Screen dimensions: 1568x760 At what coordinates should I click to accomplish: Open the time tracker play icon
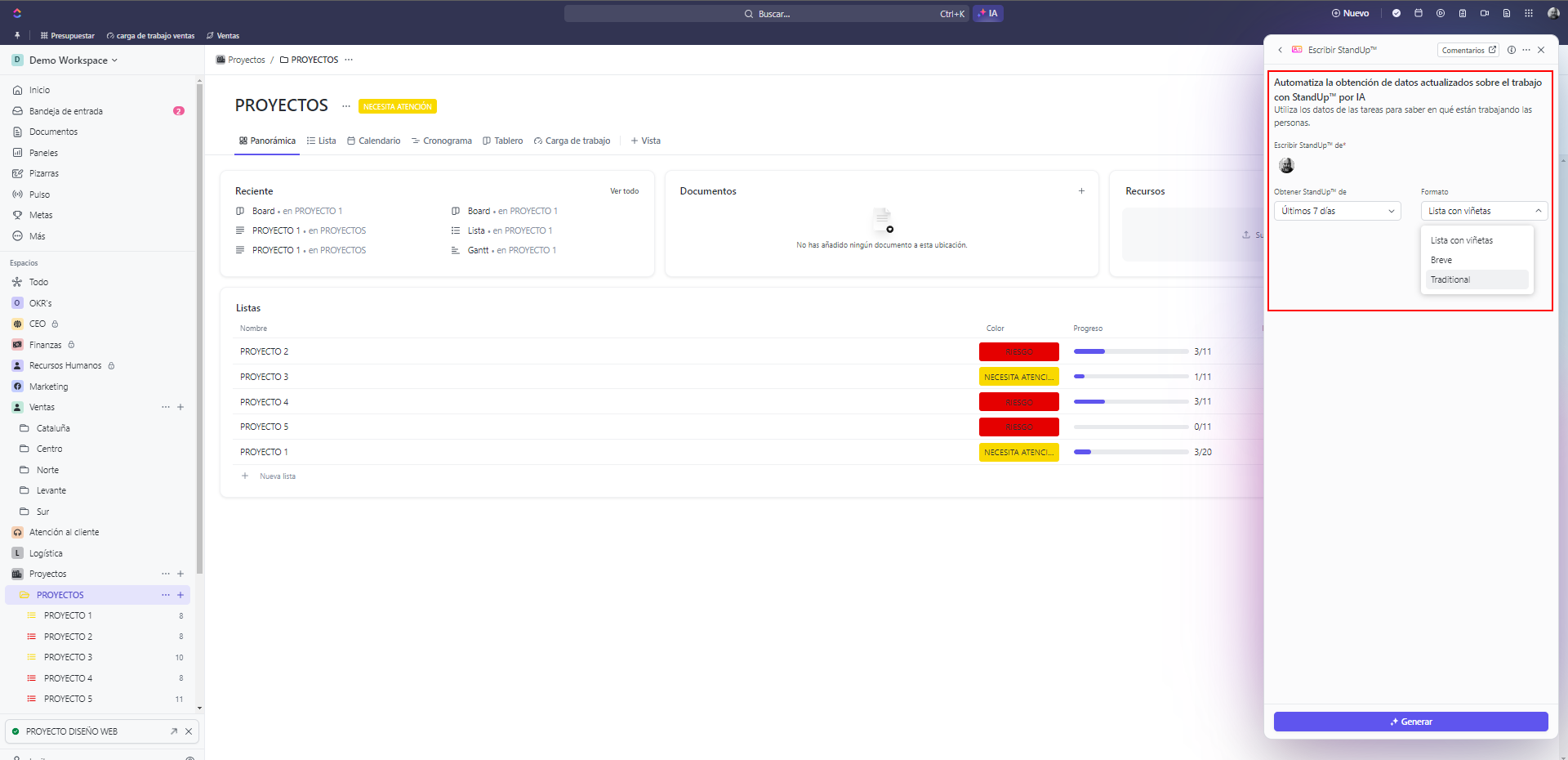pyautogui.click(x=1441, y=13)
